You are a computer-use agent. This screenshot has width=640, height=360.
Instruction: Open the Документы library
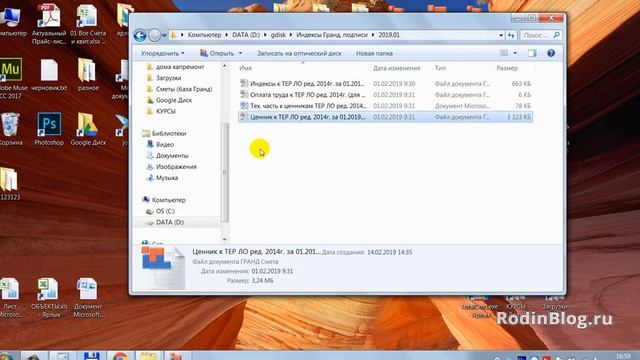[x=172, y=156]
